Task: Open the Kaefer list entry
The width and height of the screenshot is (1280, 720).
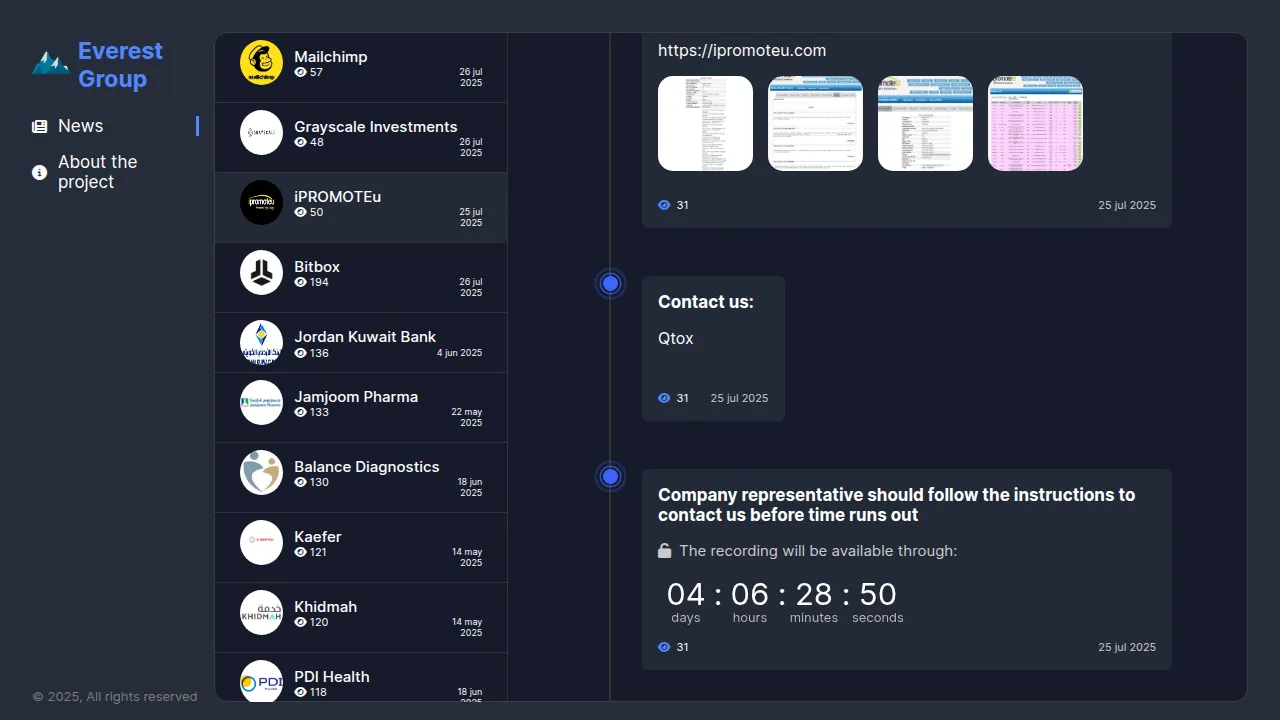Action: coord(318,537)
